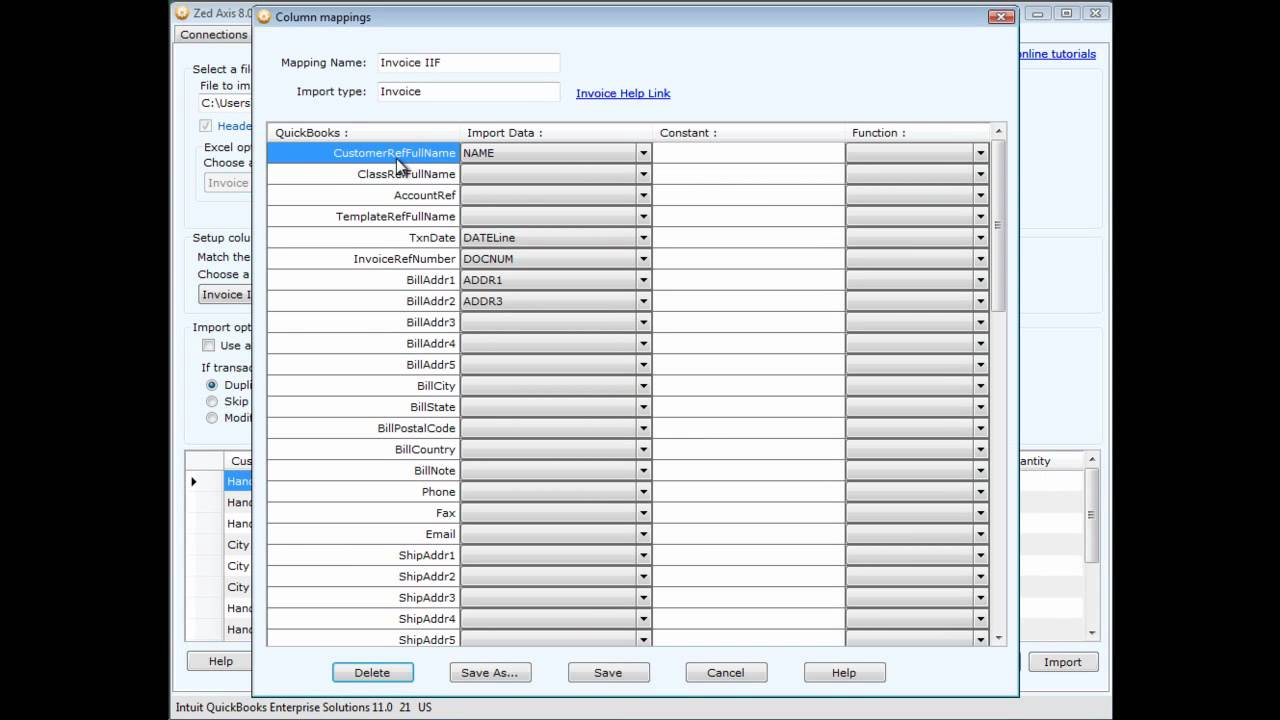
Task: Click the Import type field
Action: click(x=468, y=92)
